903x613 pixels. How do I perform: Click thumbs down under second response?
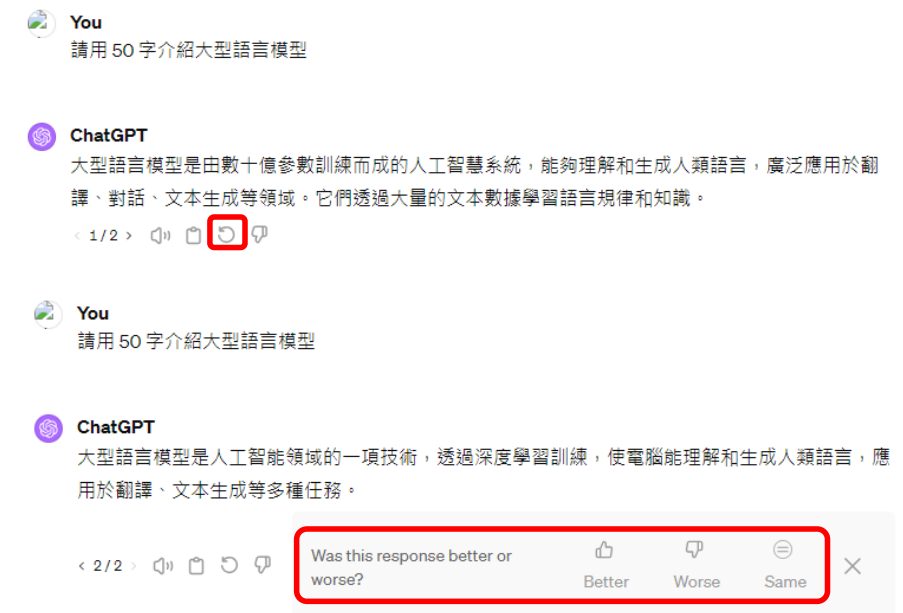263,565
